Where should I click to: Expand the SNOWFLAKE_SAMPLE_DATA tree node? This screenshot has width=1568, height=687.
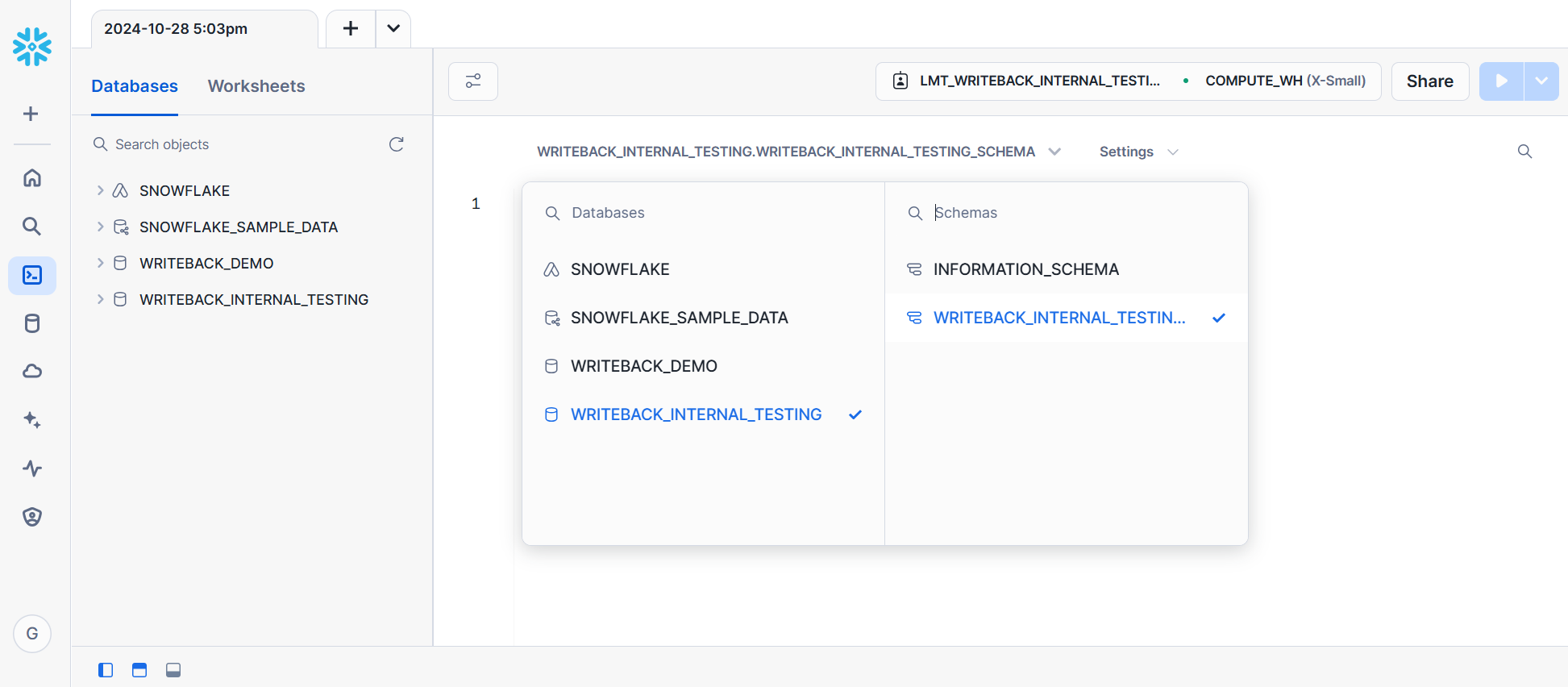[x=100, y=227]
